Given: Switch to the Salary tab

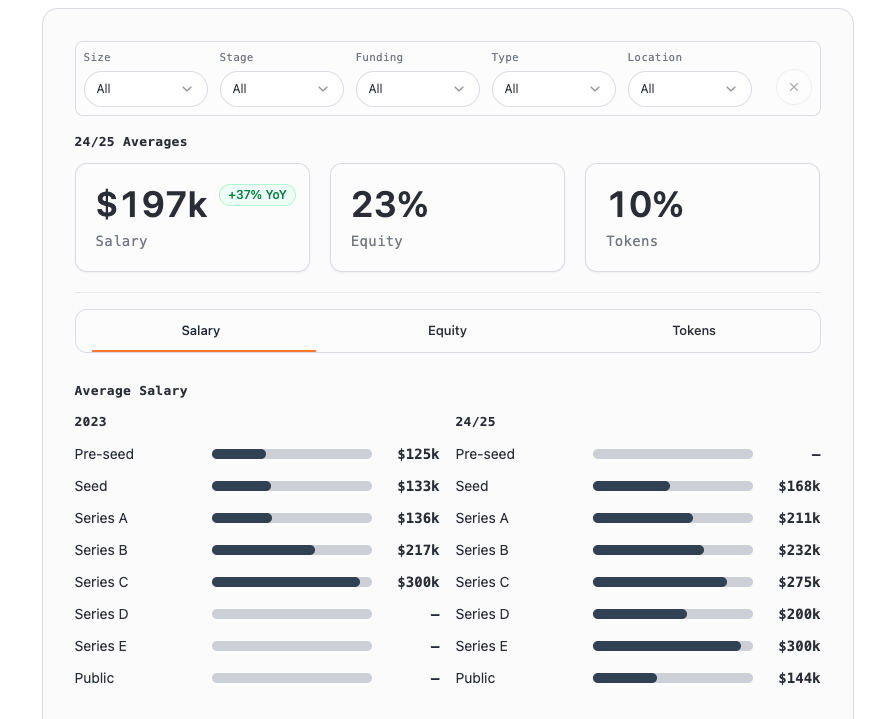Looking at the screenshot, I should tap(201, 331).
